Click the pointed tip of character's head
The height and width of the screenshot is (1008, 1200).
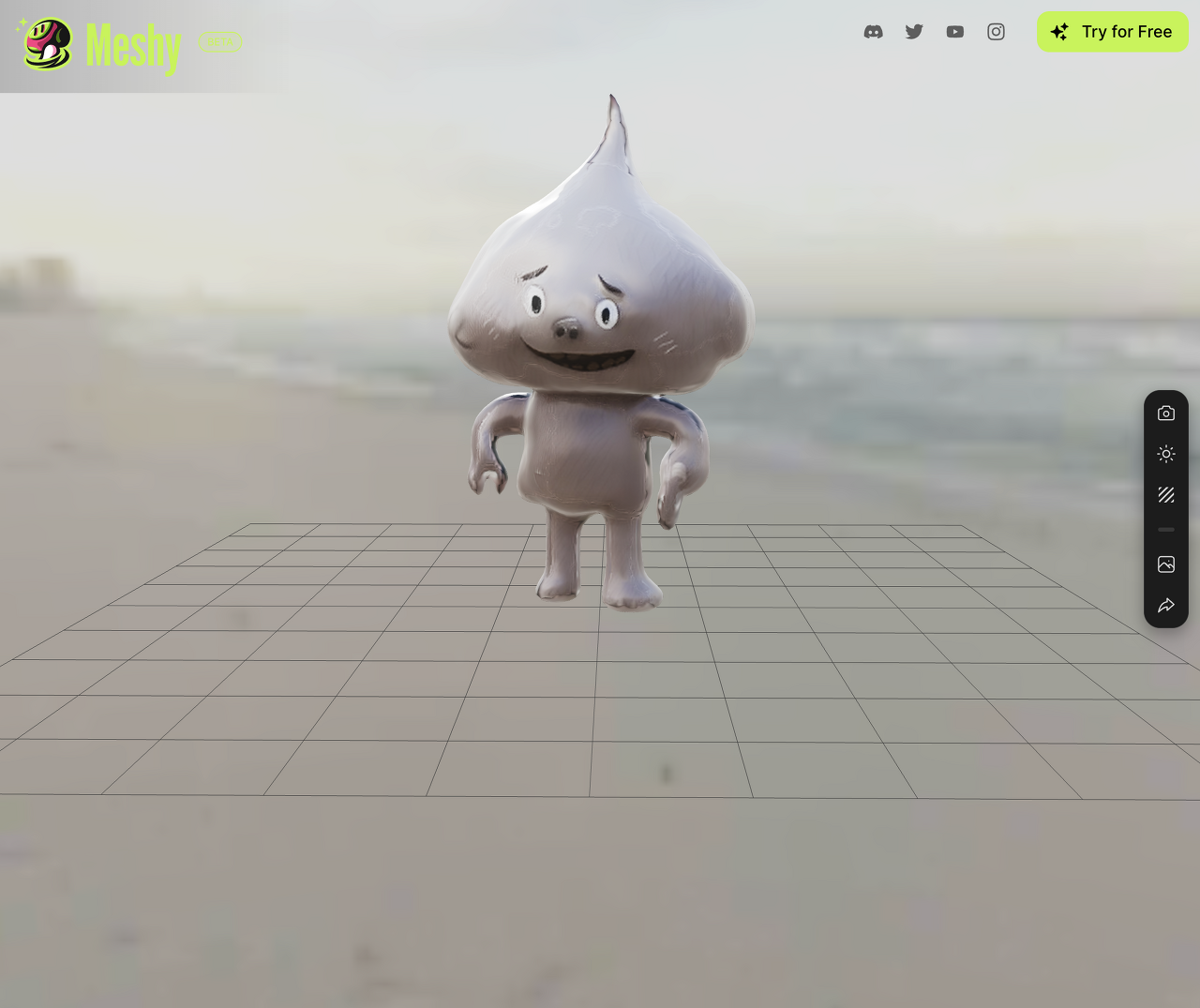click(613, 105)
